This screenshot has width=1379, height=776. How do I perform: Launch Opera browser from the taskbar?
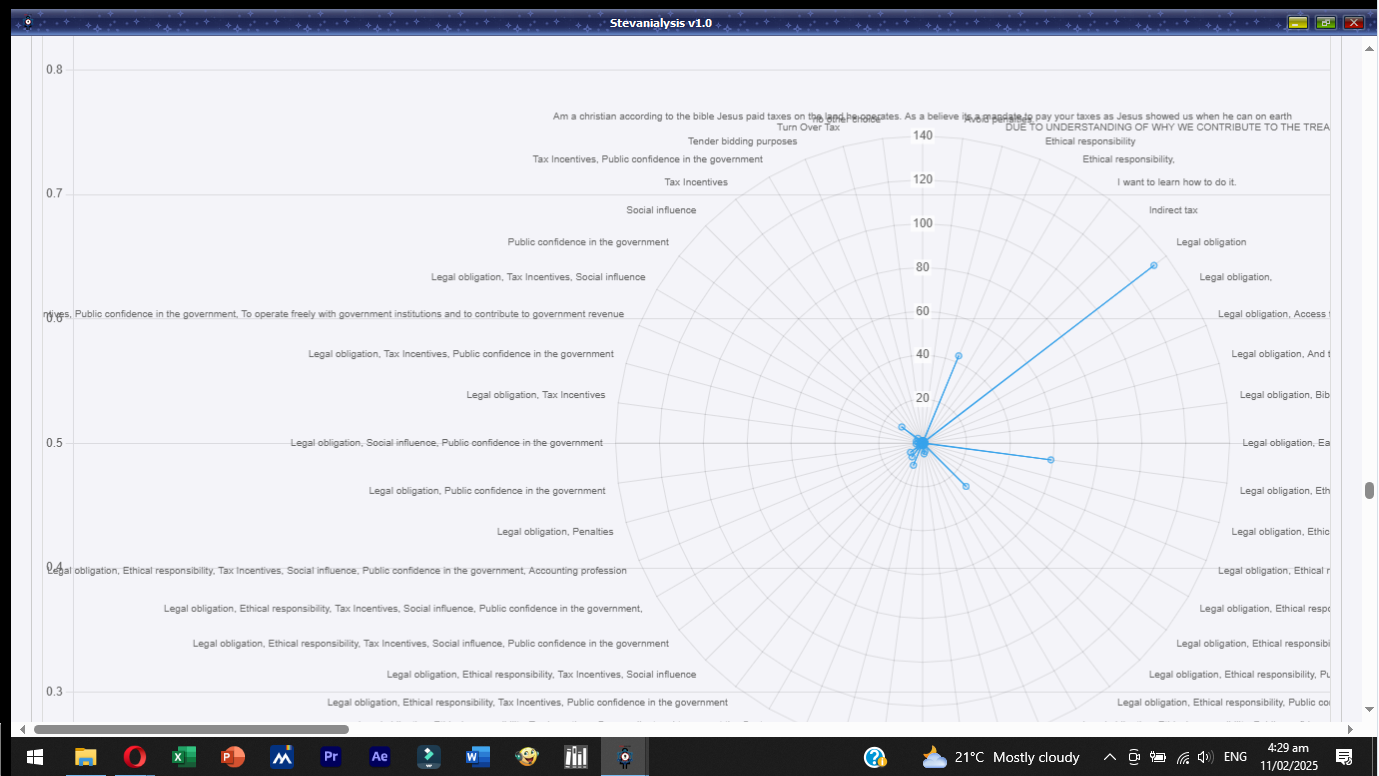[x=134, y=757]
